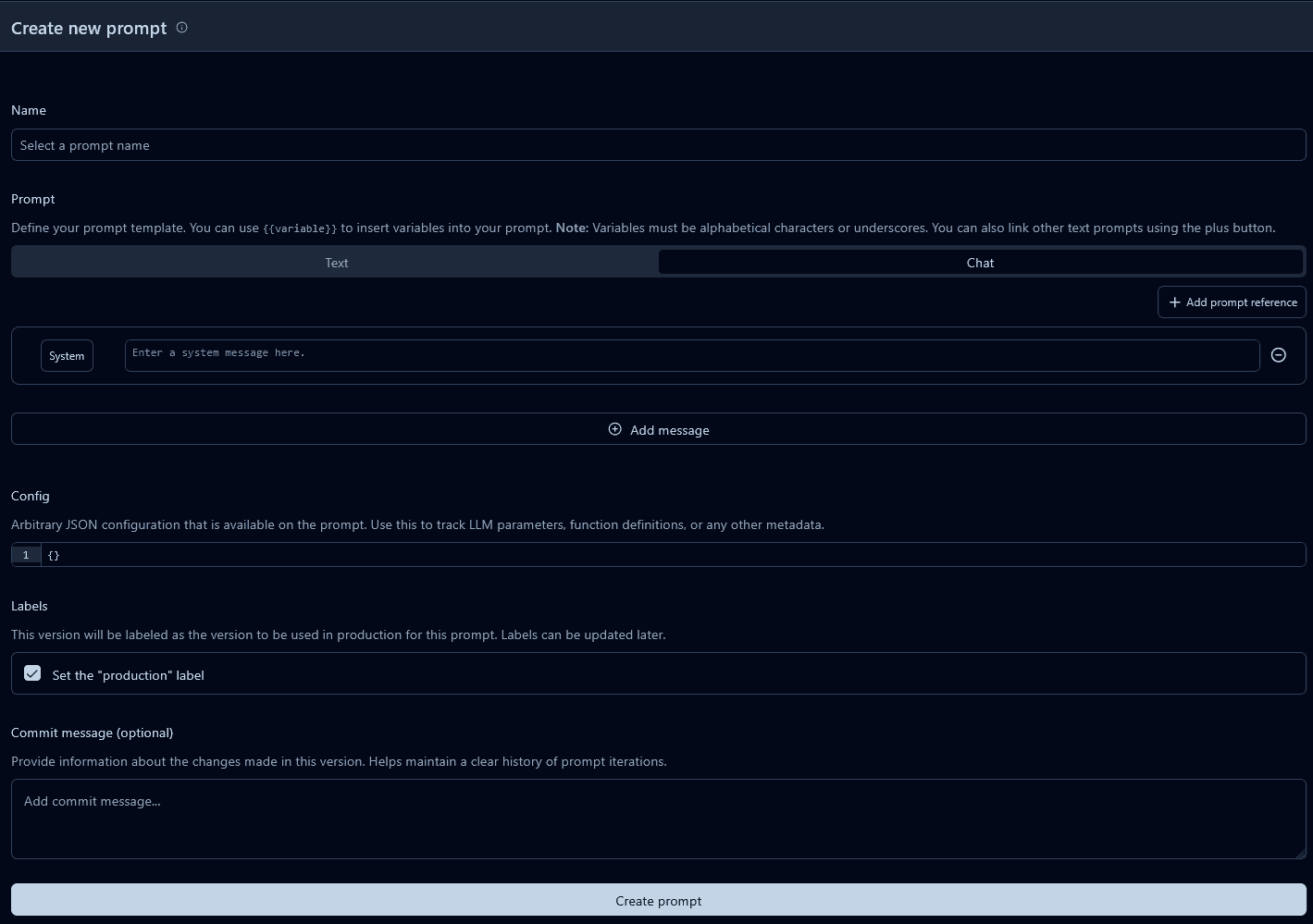Viewport: 1313px width, 924px height.
Task: Click the Add message button
Action: tap(658, 429)
